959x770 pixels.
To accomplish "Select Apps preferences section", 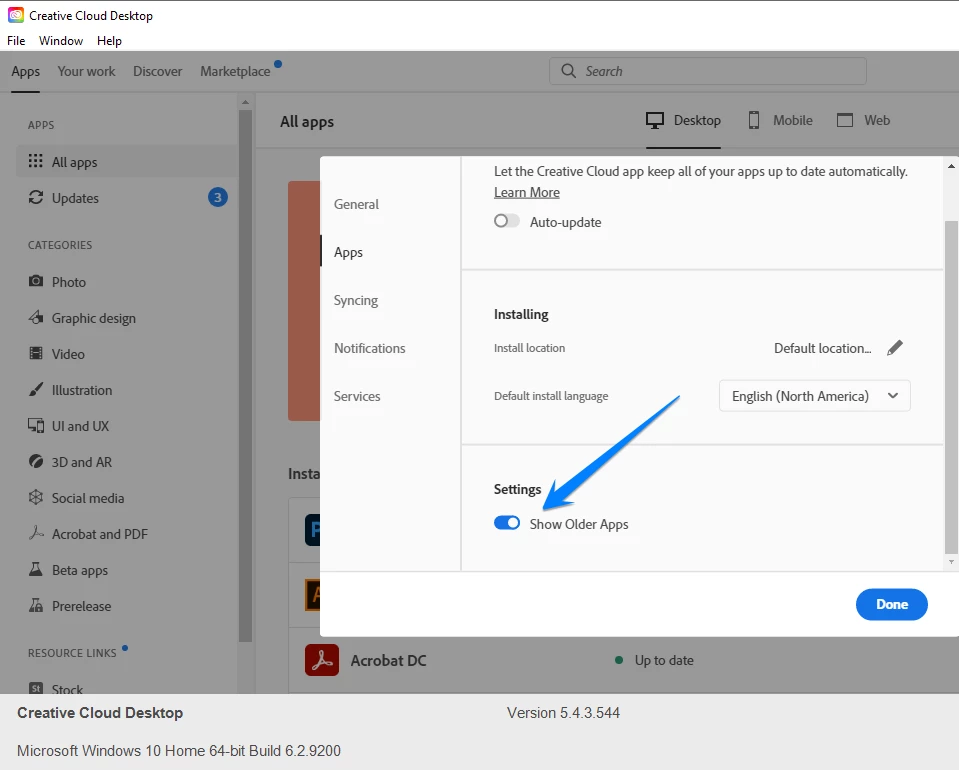I will (x=348, y=252).
